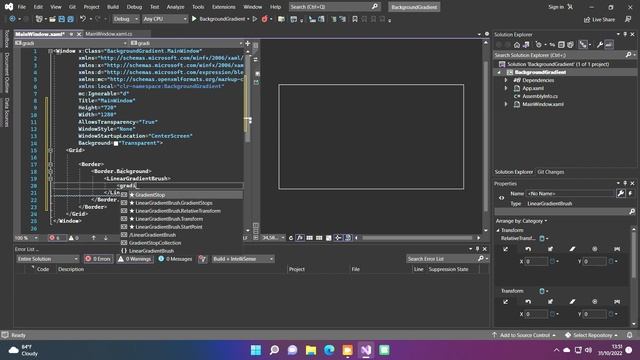
Task: Toggle snap to gridlines designer button
Action: 319,238
